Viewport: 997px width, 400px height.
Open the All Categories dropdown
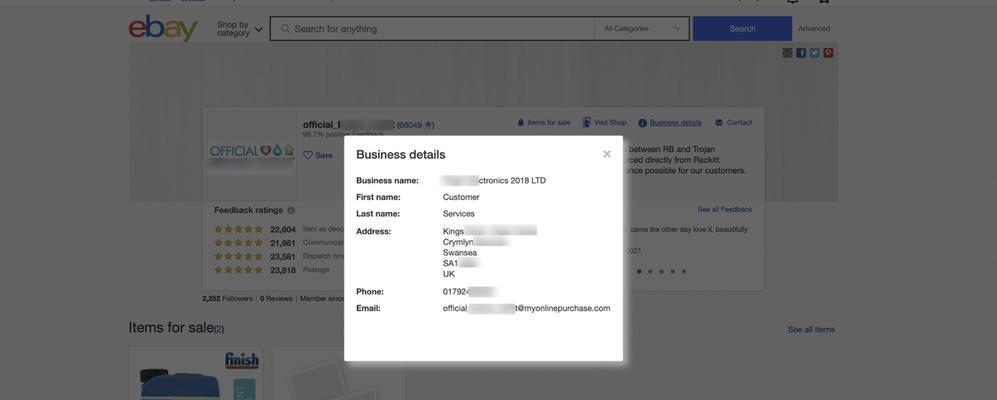click(642, 29)
